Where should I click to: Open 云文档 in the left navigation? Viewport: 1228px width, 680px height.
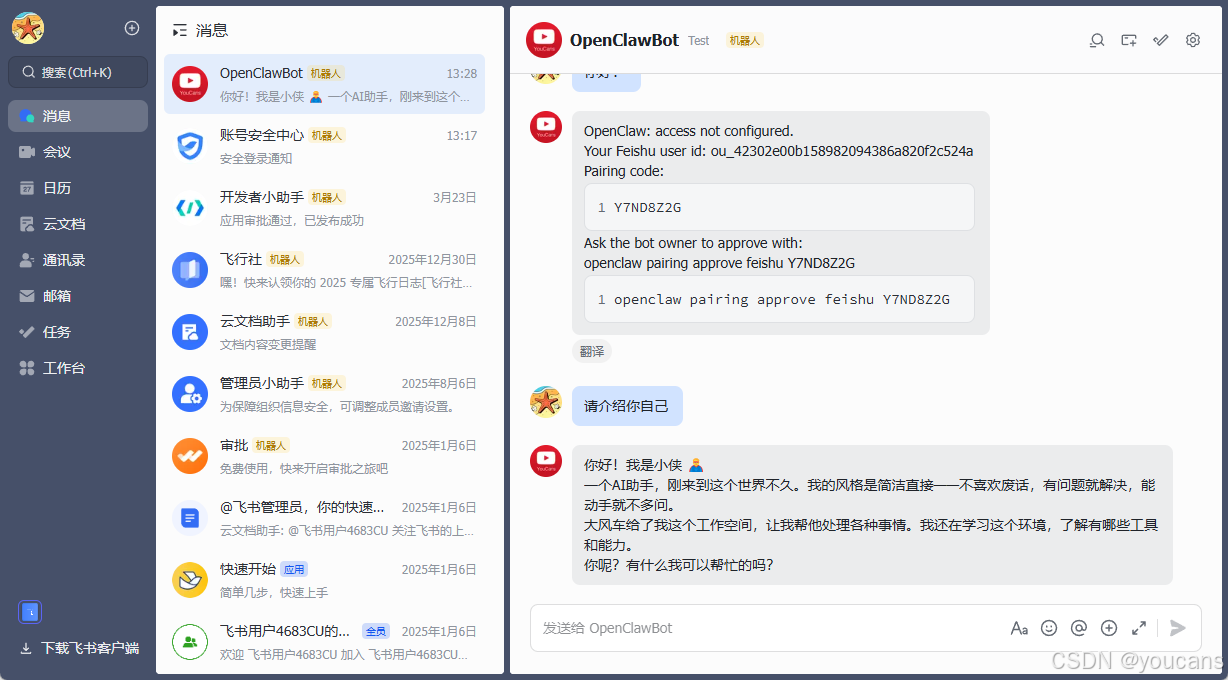point(78,224)
